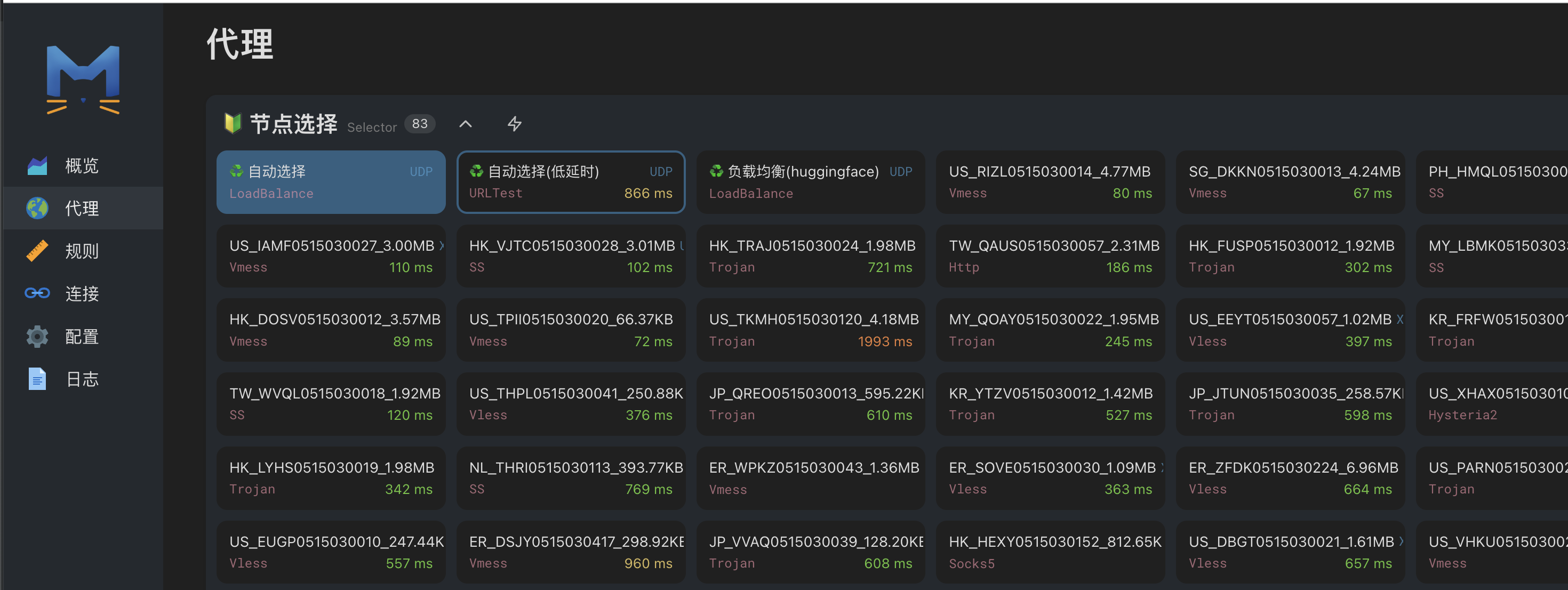Image resolution: width=1568 pixels, height=590 pixels.
Task: Click the globe icon for 代理
Action: [37, 208]
